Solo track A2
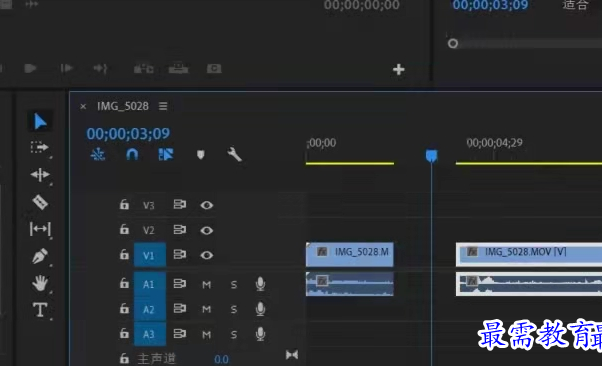Image resolution: width=602 pixels, height=366 pixels. (234, 309)
